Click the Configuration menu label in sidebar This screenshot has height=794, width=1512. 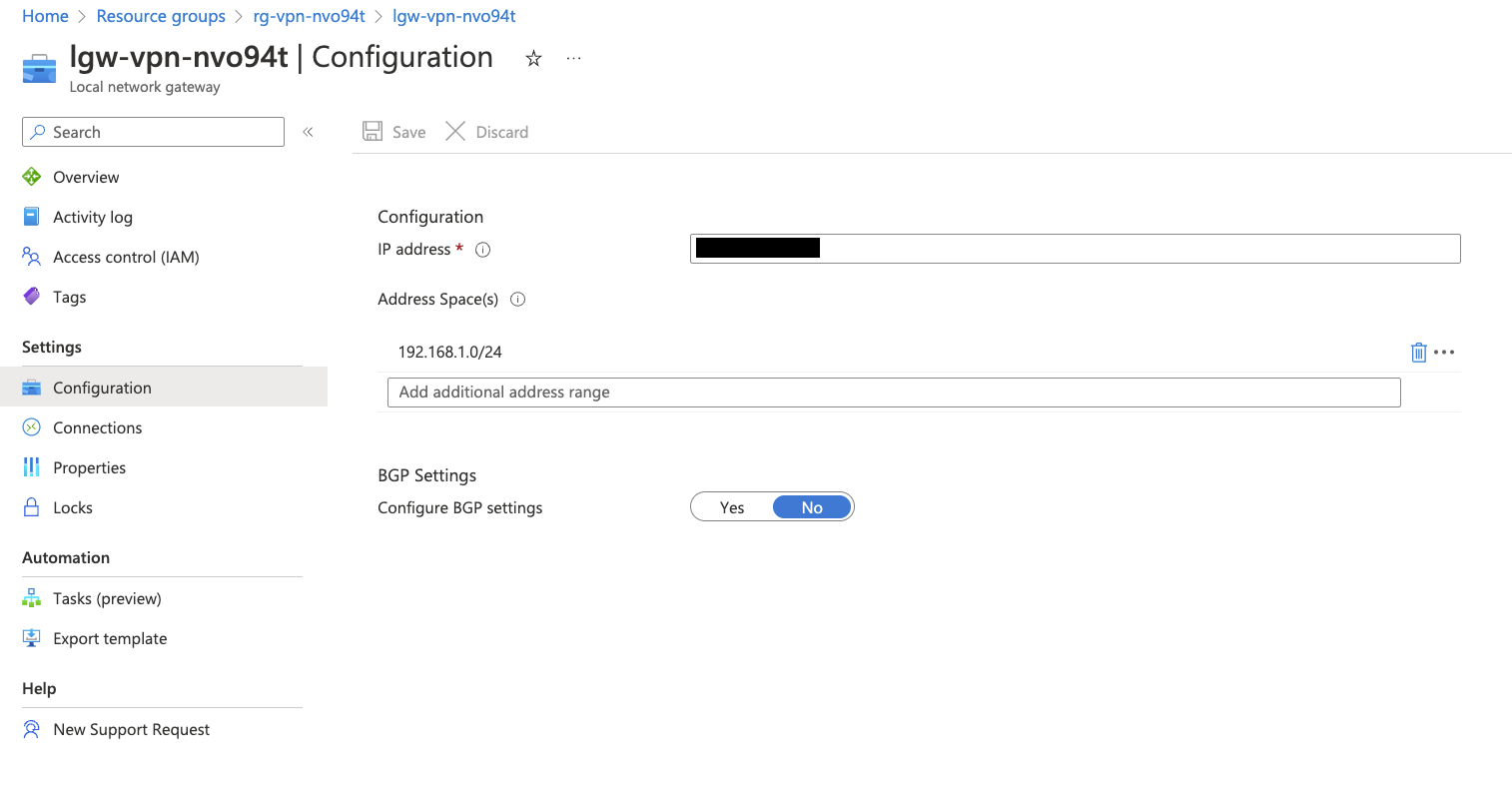coord(102,388)
